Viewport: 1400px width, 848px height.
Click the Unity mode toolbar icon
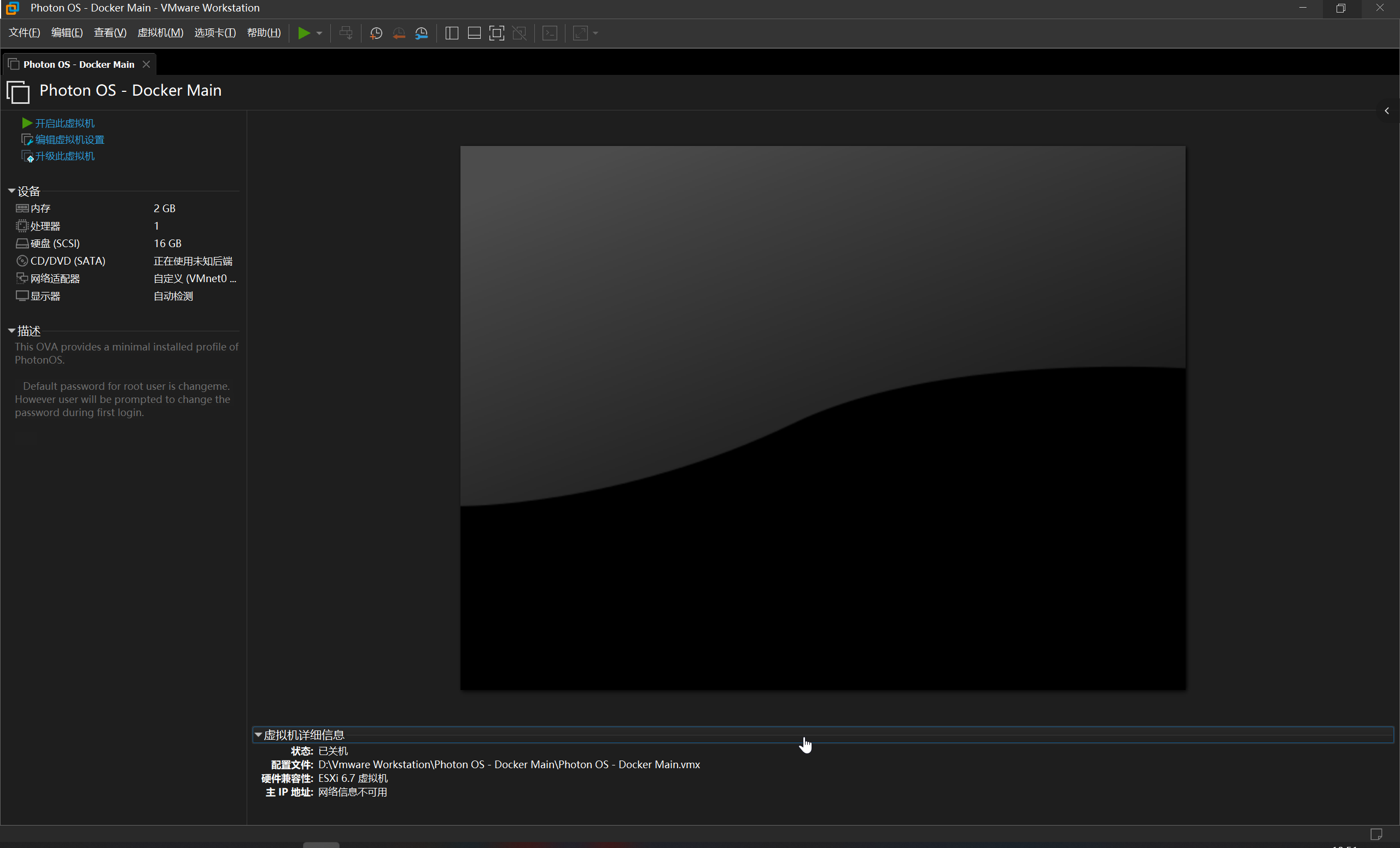click(520, 33)
